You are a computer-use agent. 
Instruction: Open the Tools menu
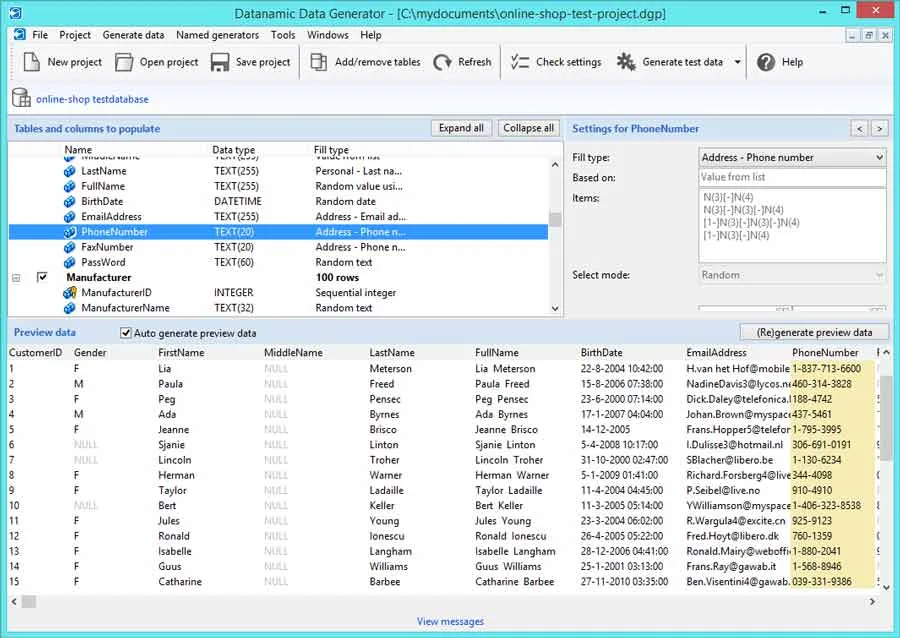[283, 35]
